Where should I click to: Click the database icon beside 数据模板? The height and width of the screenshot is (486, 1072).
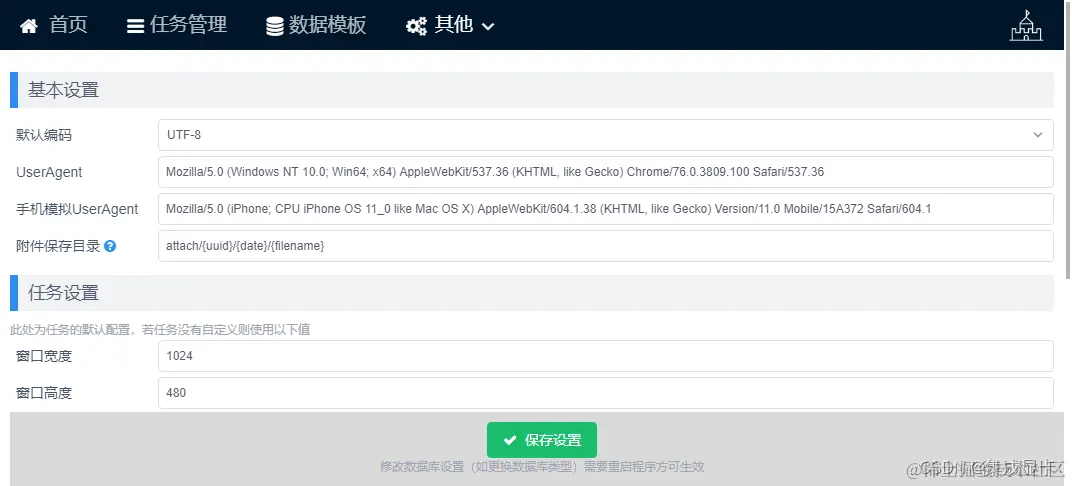coord(275,27)
